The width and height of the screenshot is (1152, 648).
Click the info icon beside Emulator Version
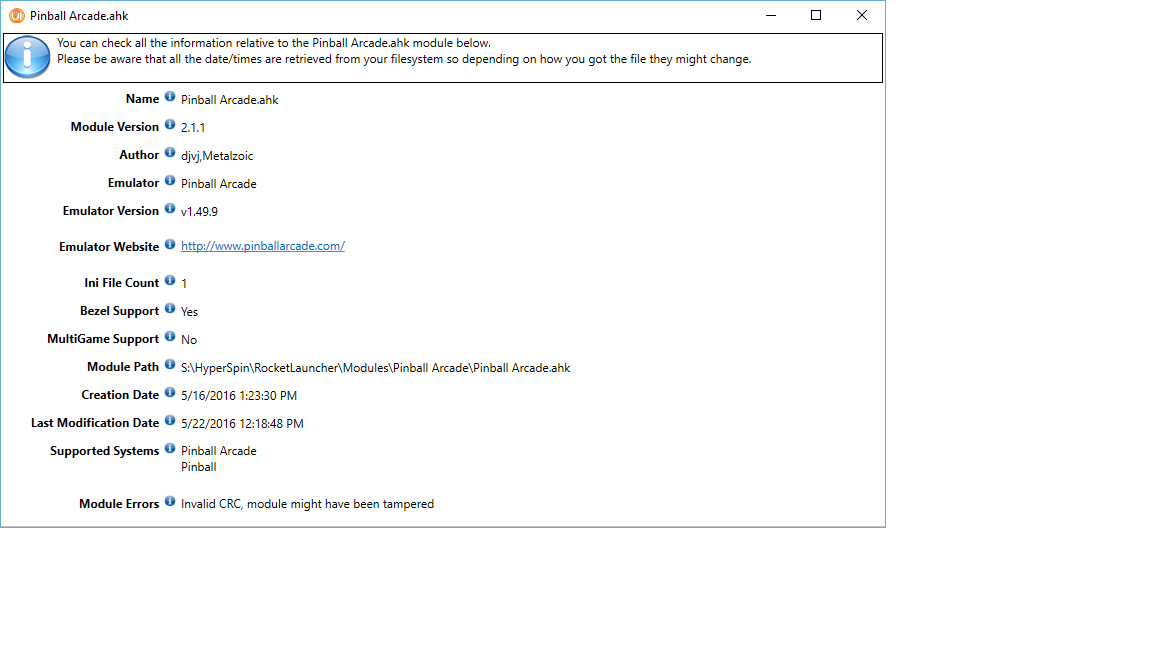170,209
